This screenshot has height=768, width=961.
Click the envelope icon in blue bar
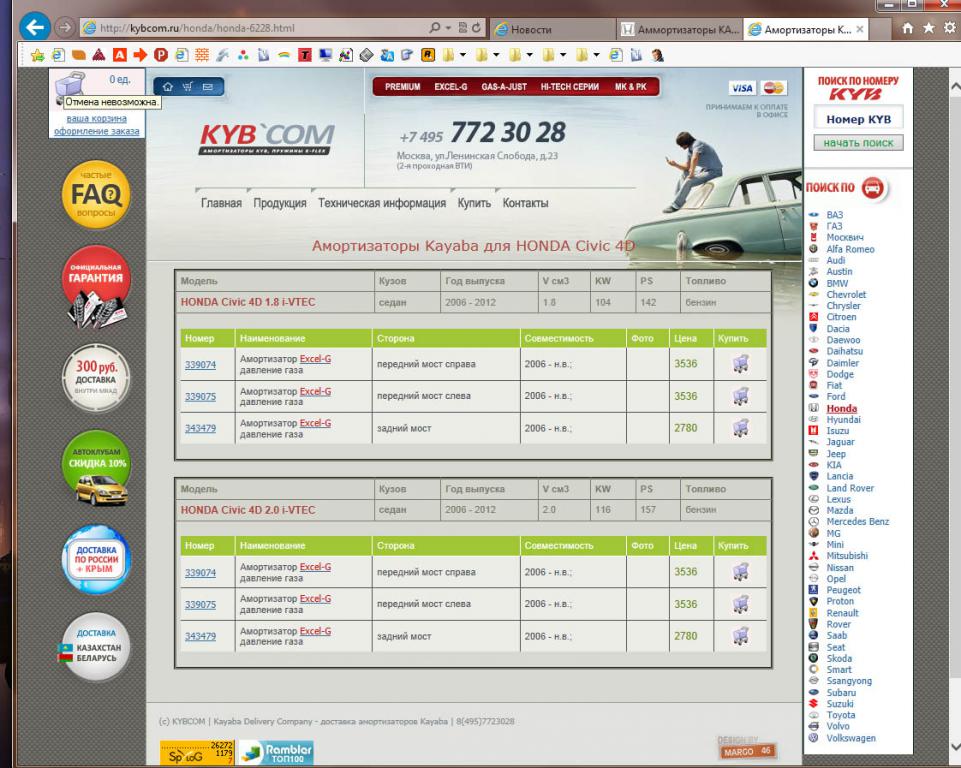(x=208, y=86)
